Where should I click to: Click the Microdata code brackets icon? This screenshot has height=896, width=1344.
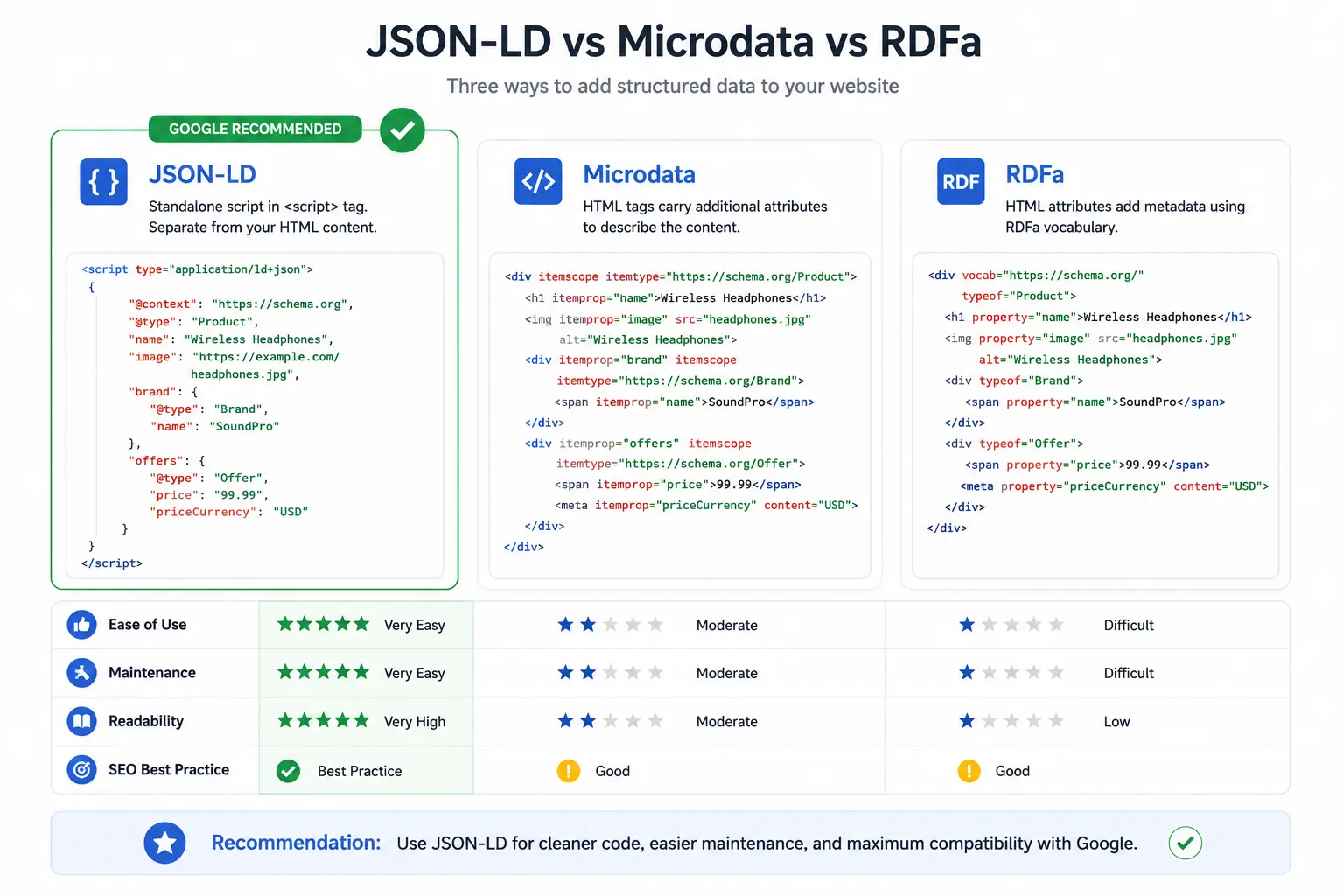[x=538, y=181]
